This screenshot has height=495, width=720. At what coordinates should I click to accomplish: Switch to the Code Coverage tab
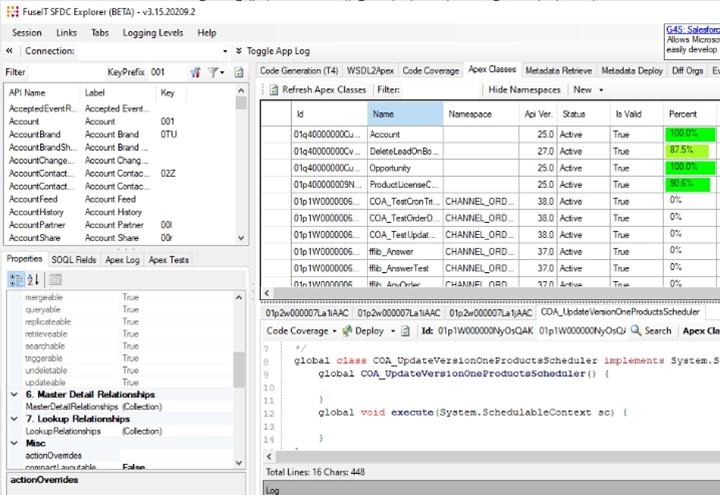431,71
